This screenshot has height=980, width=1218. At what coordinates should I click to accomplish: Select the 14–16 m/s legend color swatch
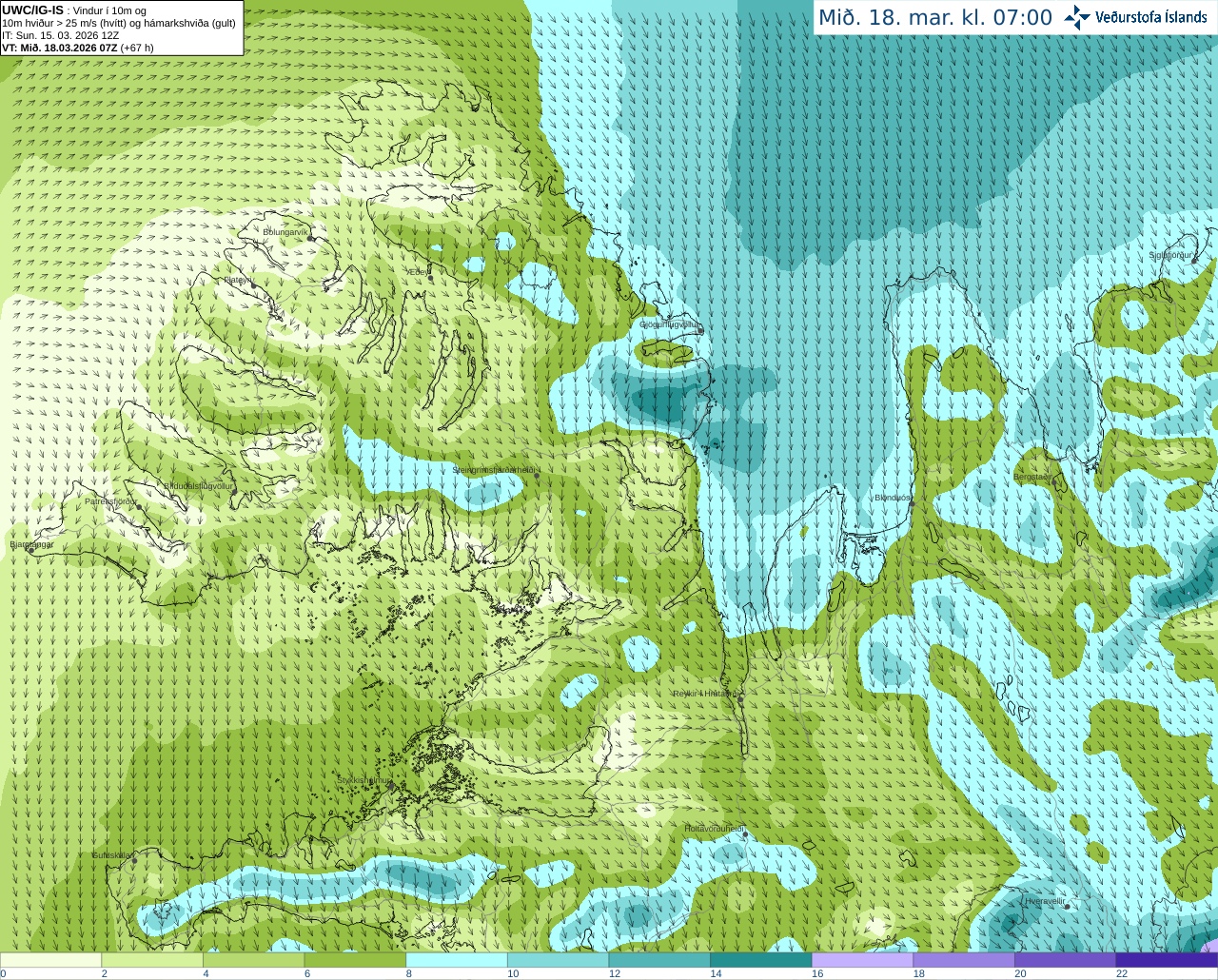761,960
